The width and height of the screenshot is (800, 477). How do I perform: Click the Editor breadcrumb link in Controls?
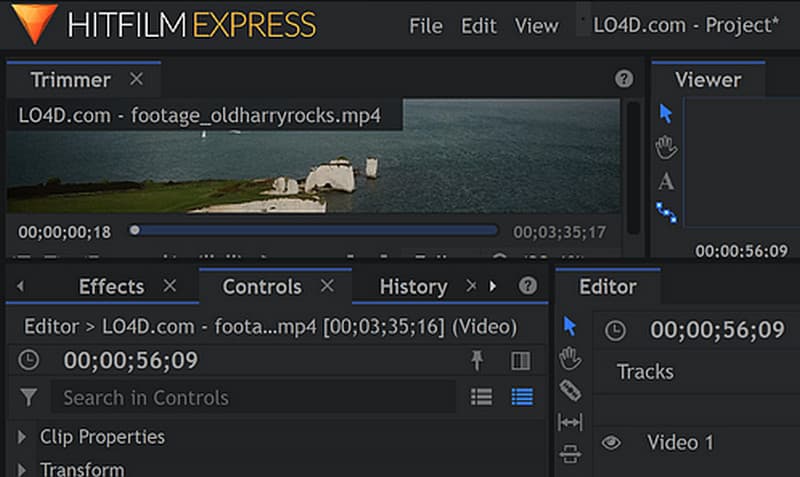point(52,327)
